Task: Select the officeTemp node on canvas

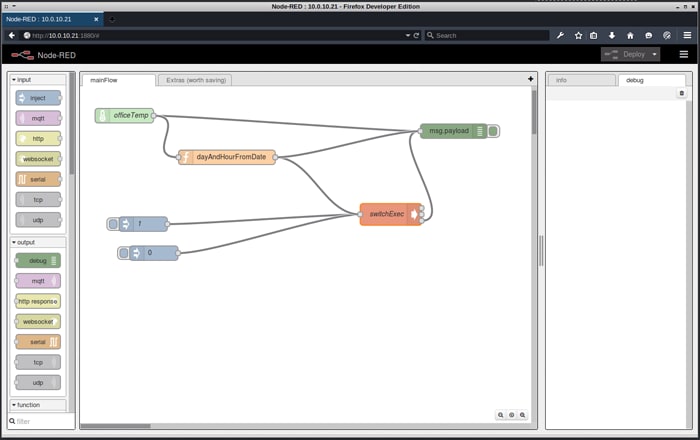Action: 125,116
